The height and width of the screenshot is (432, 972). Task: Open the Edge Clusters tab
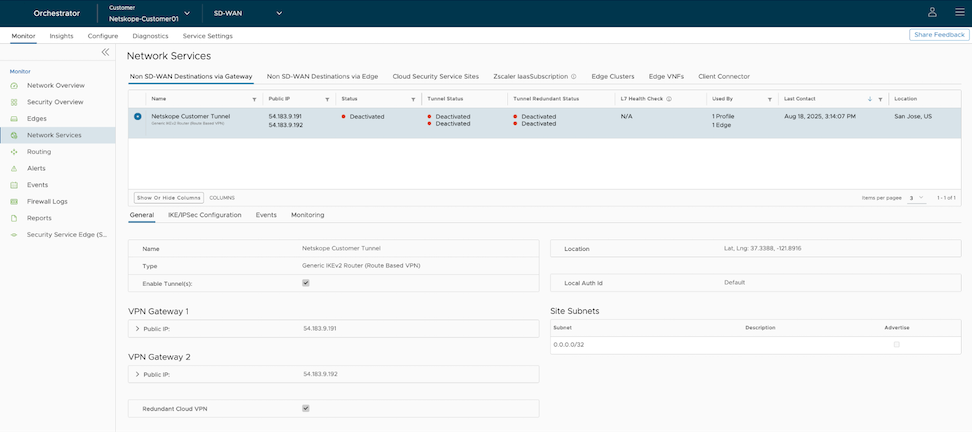[x=612, y=76]
